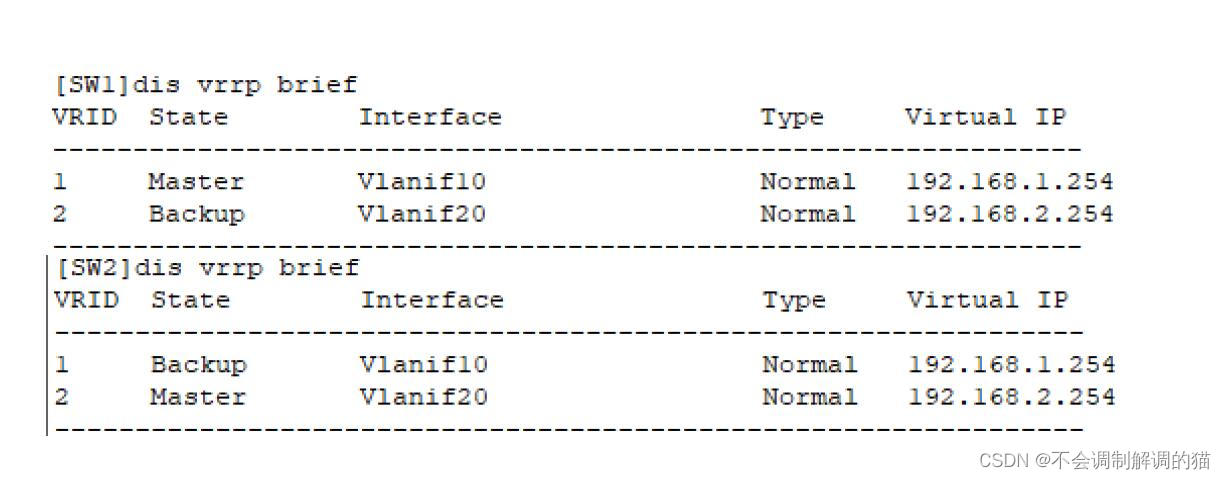Click the [SW2]dis vrrp brief command line

[207, 268]
